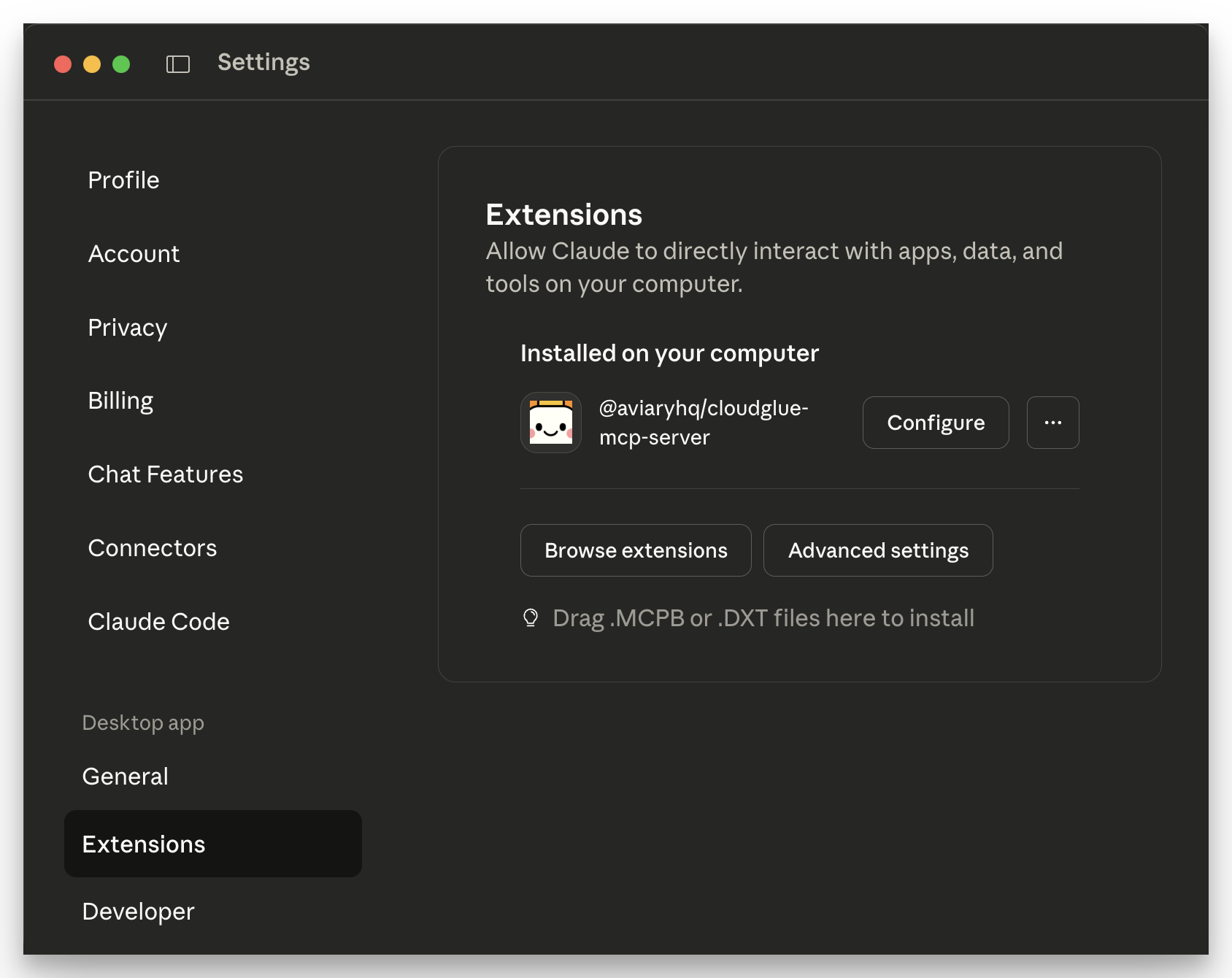The width and height of the screenshot is (1232, 978).
Task: Click the green zoom button
Action: tap(120, 64)
